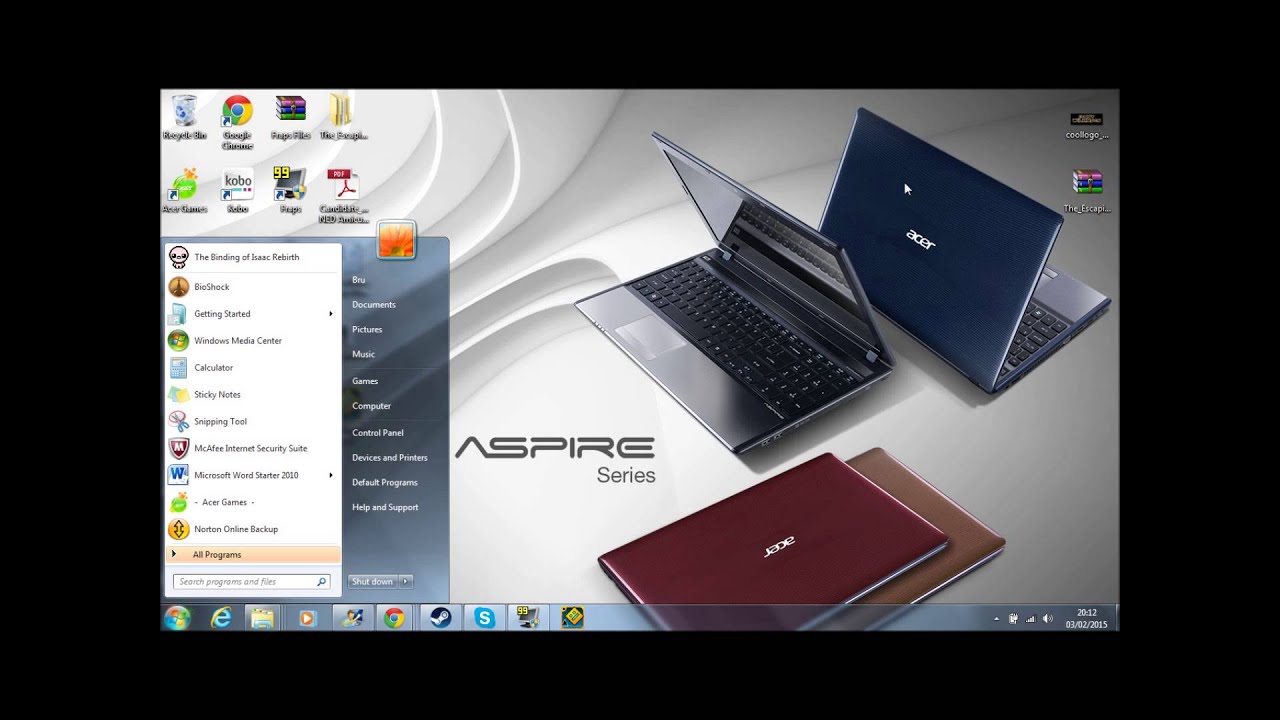1280x720 pixels.
Task: Open McAfee Internet Security Suite
Action: 254,449
